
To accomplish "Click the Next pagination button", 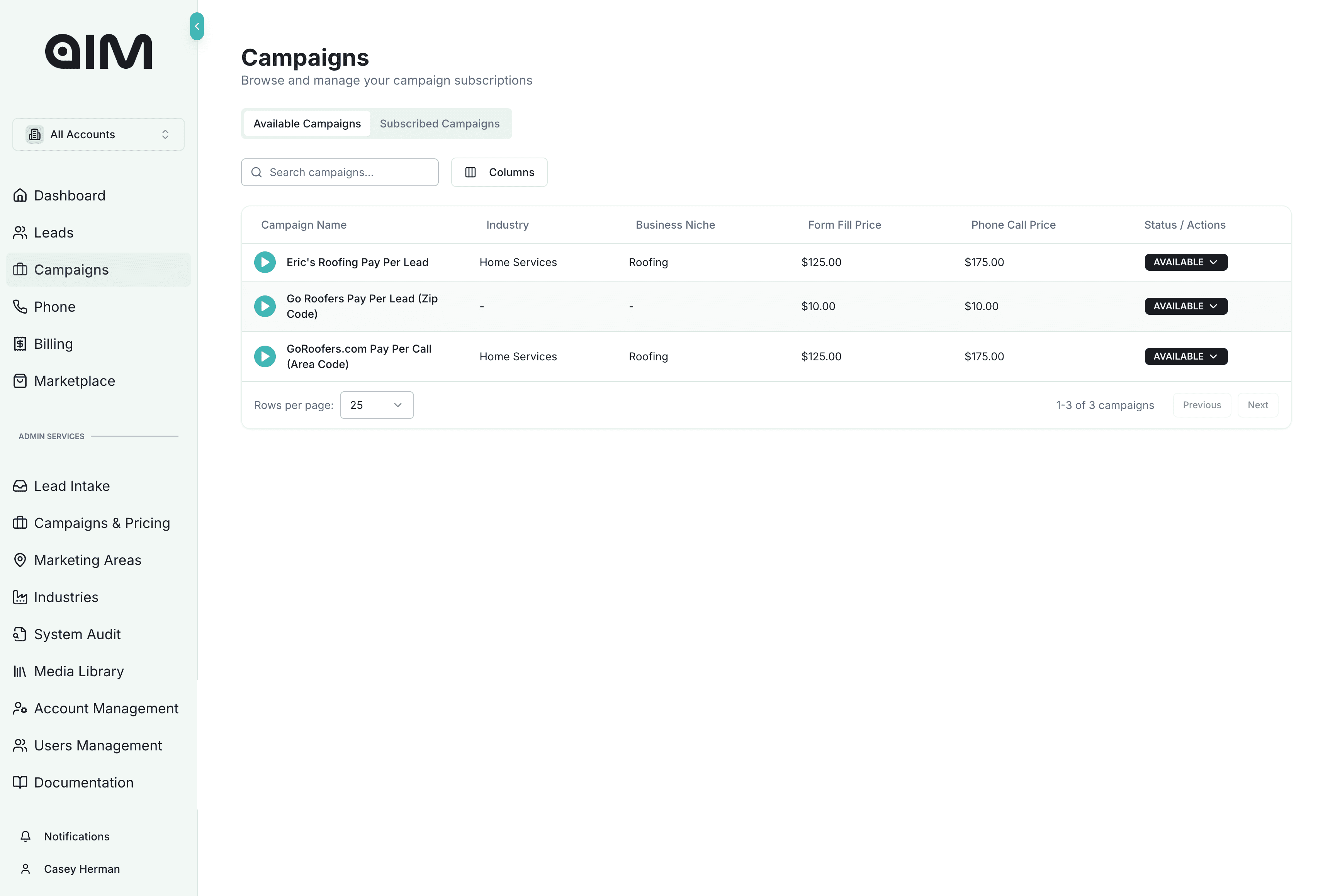I will click(1257, 405).
